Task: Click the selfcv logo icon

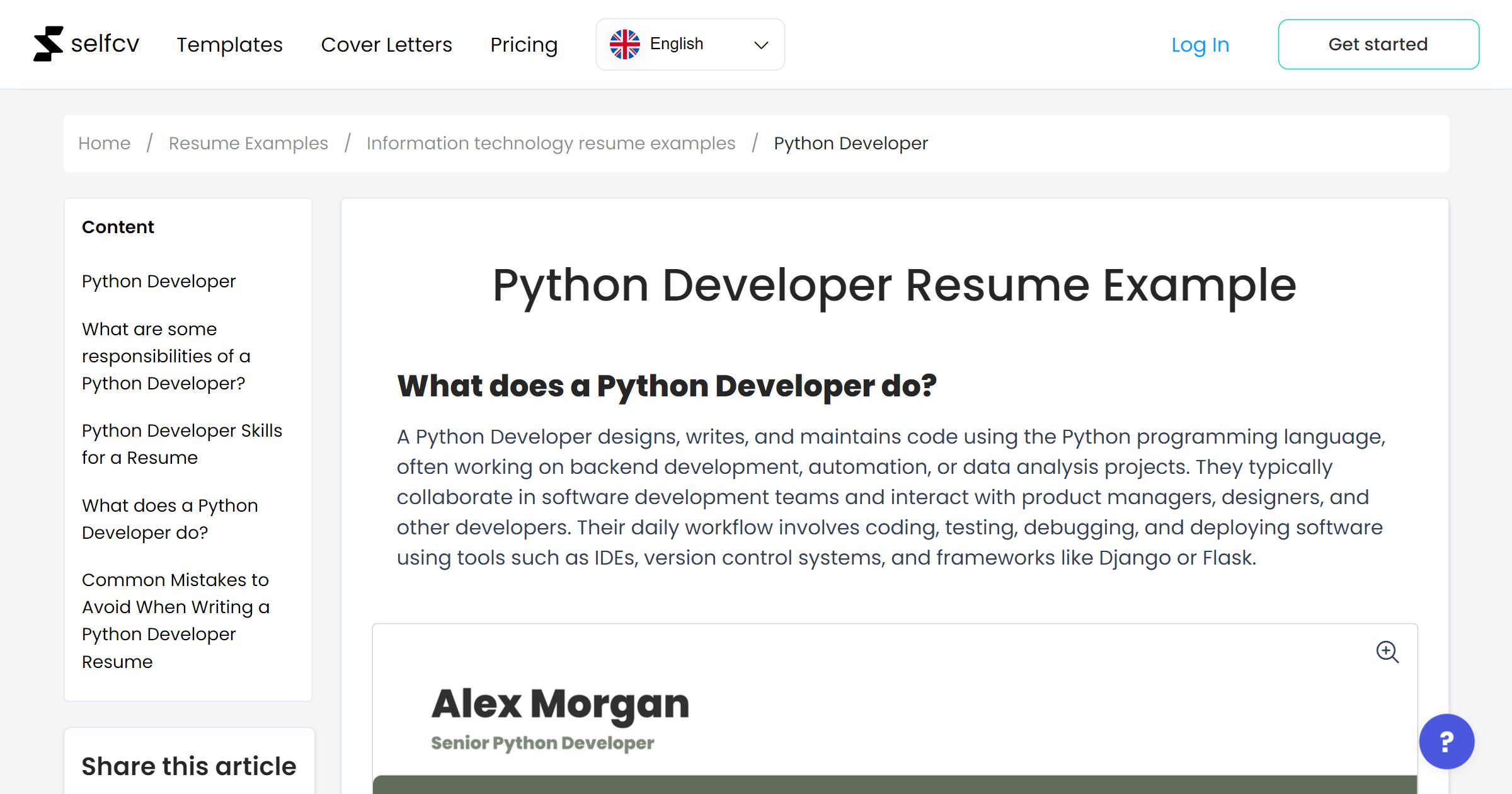Action: coord(49,44)
